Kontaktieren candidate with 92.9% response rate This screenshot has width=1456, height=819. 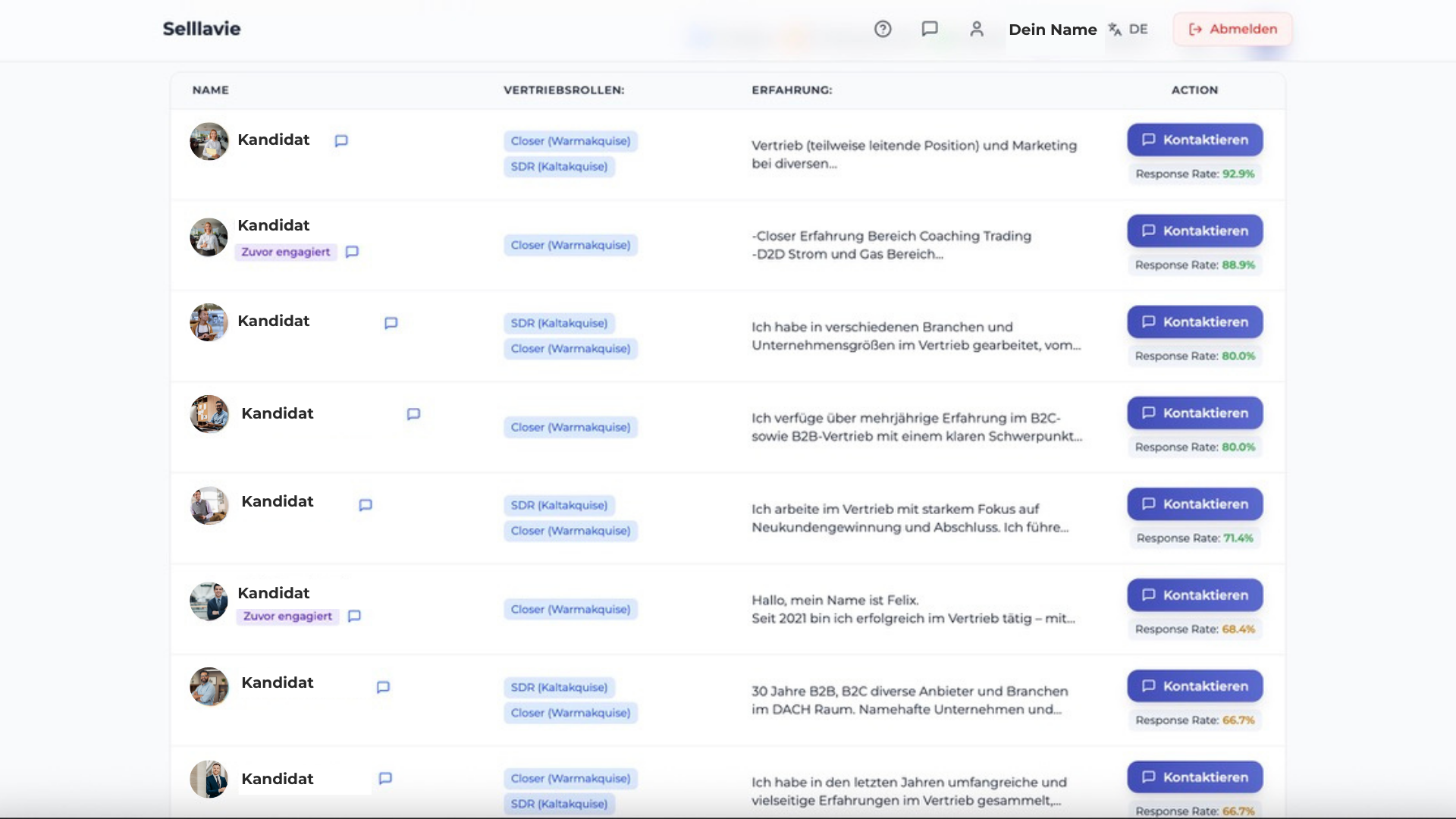(1195, 140)
